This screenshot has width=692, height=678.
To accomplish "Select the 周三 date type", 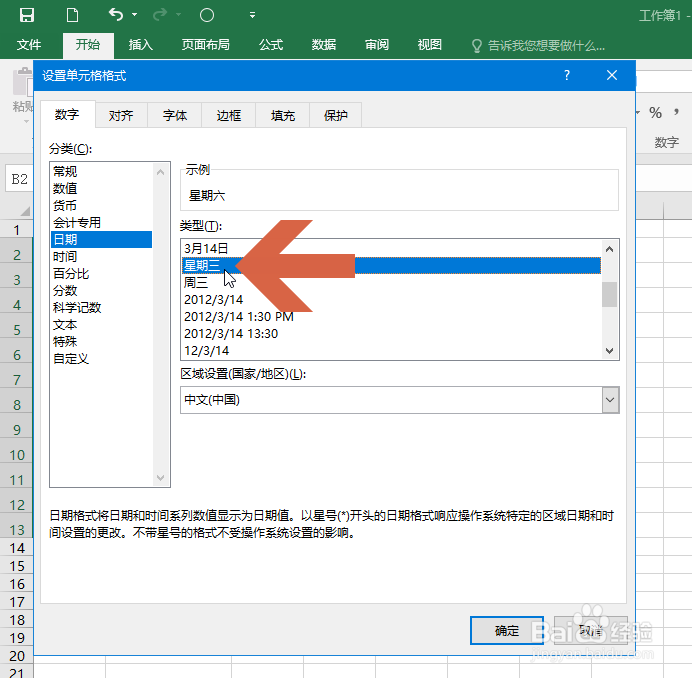I will click(x=391, y=282).
